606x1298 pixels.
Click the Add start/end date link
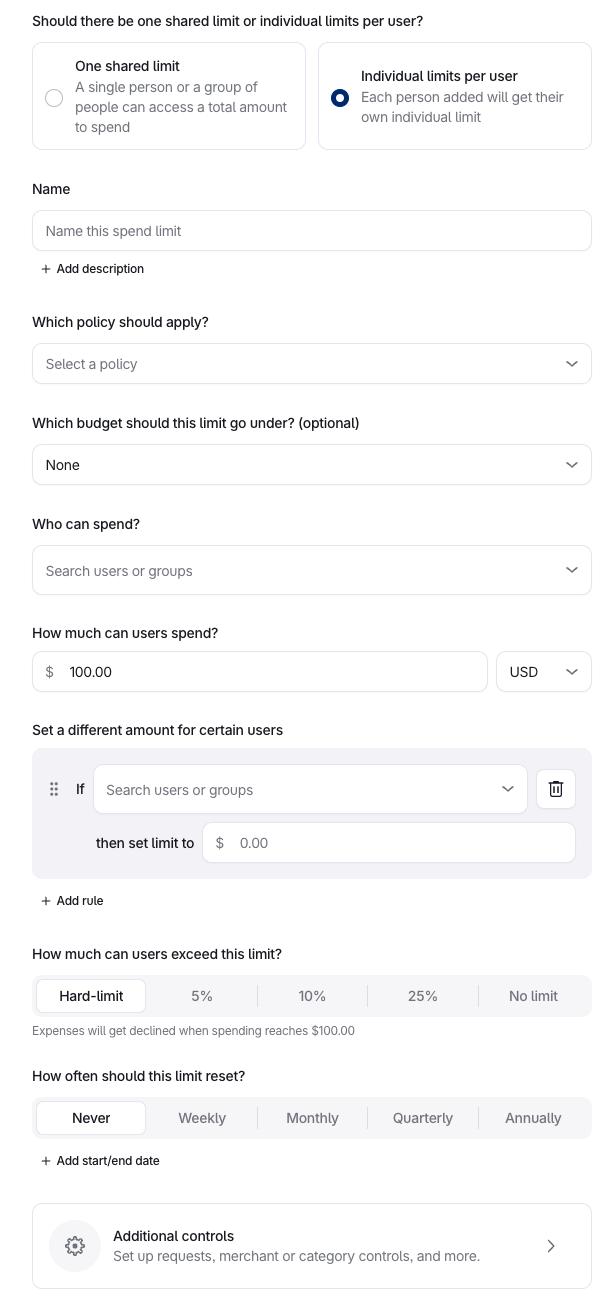[108, 1161]
